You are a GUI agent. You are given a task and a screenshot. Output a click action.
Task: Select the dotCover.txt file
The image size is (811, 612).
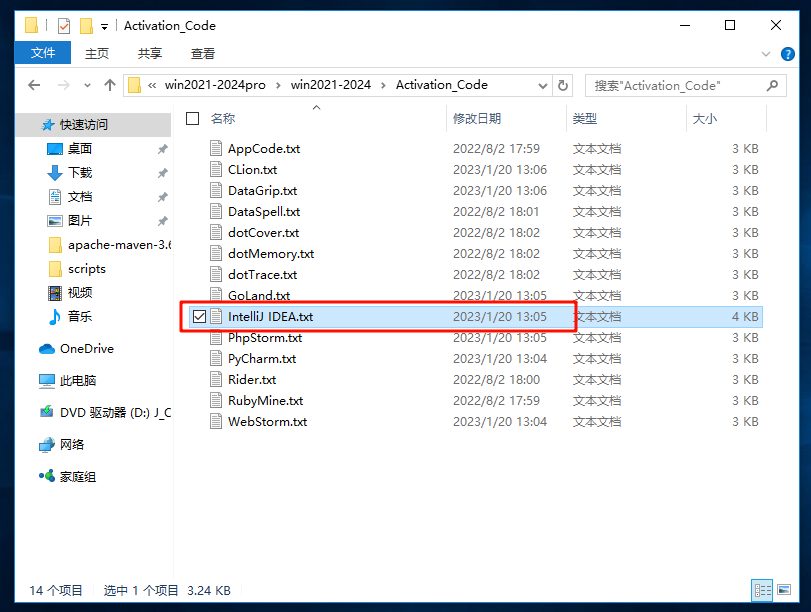point(263,233)
